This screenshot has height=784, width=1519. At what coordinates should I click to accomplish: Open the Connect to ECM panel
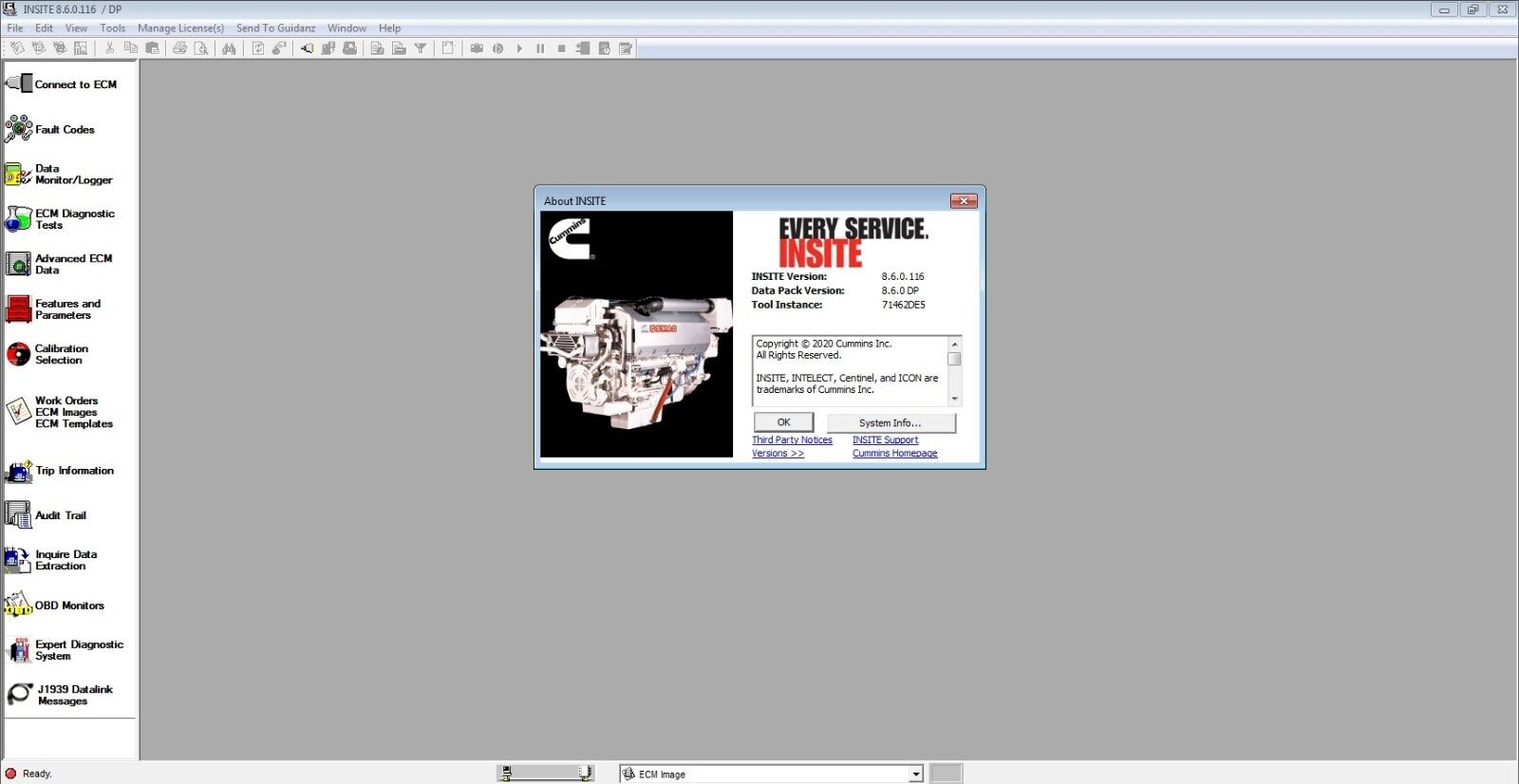click(x=63, y=84)
